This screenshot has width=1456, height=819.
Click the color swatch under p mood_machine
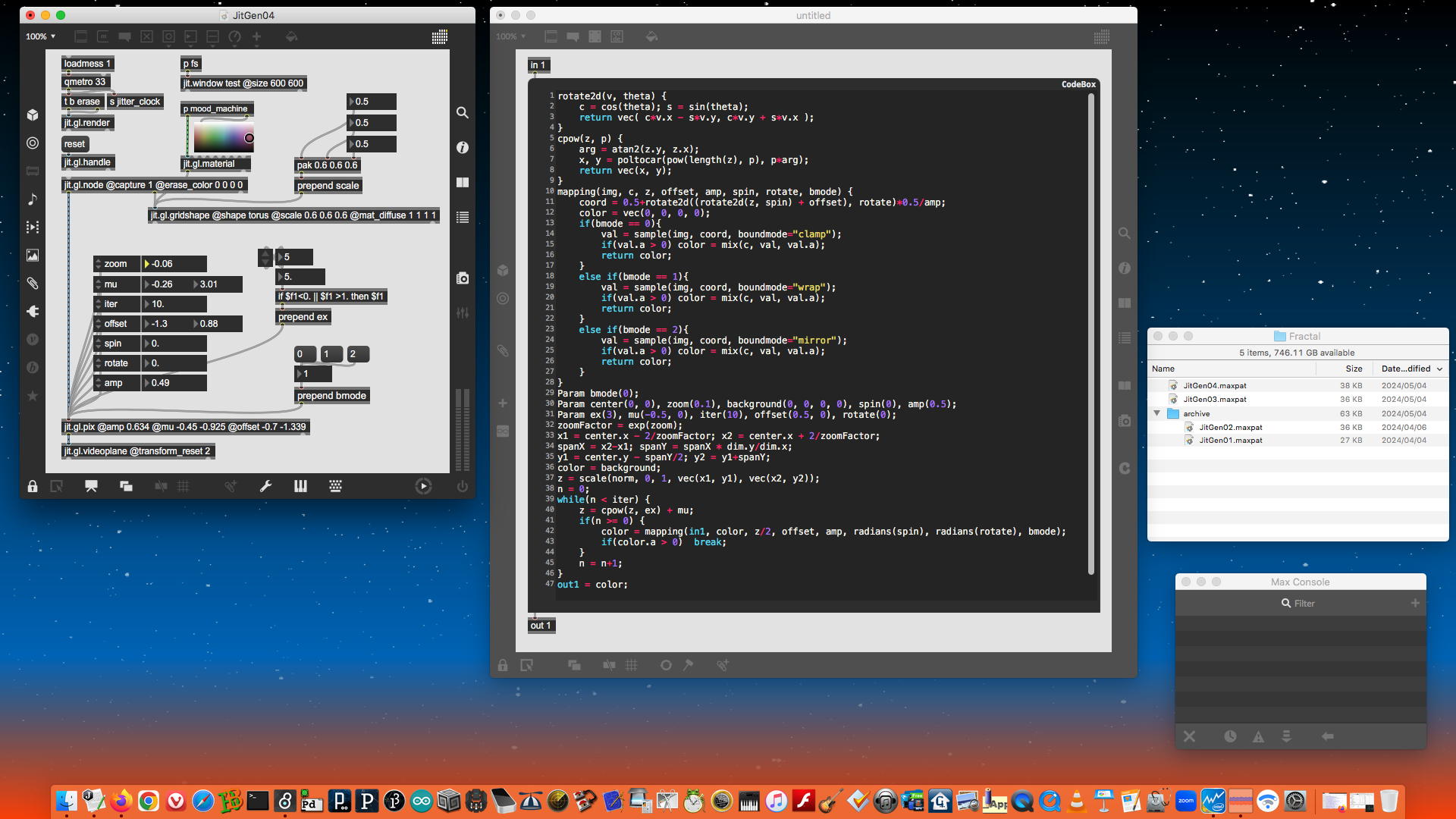pyautogui.click(x=223, y=138)
